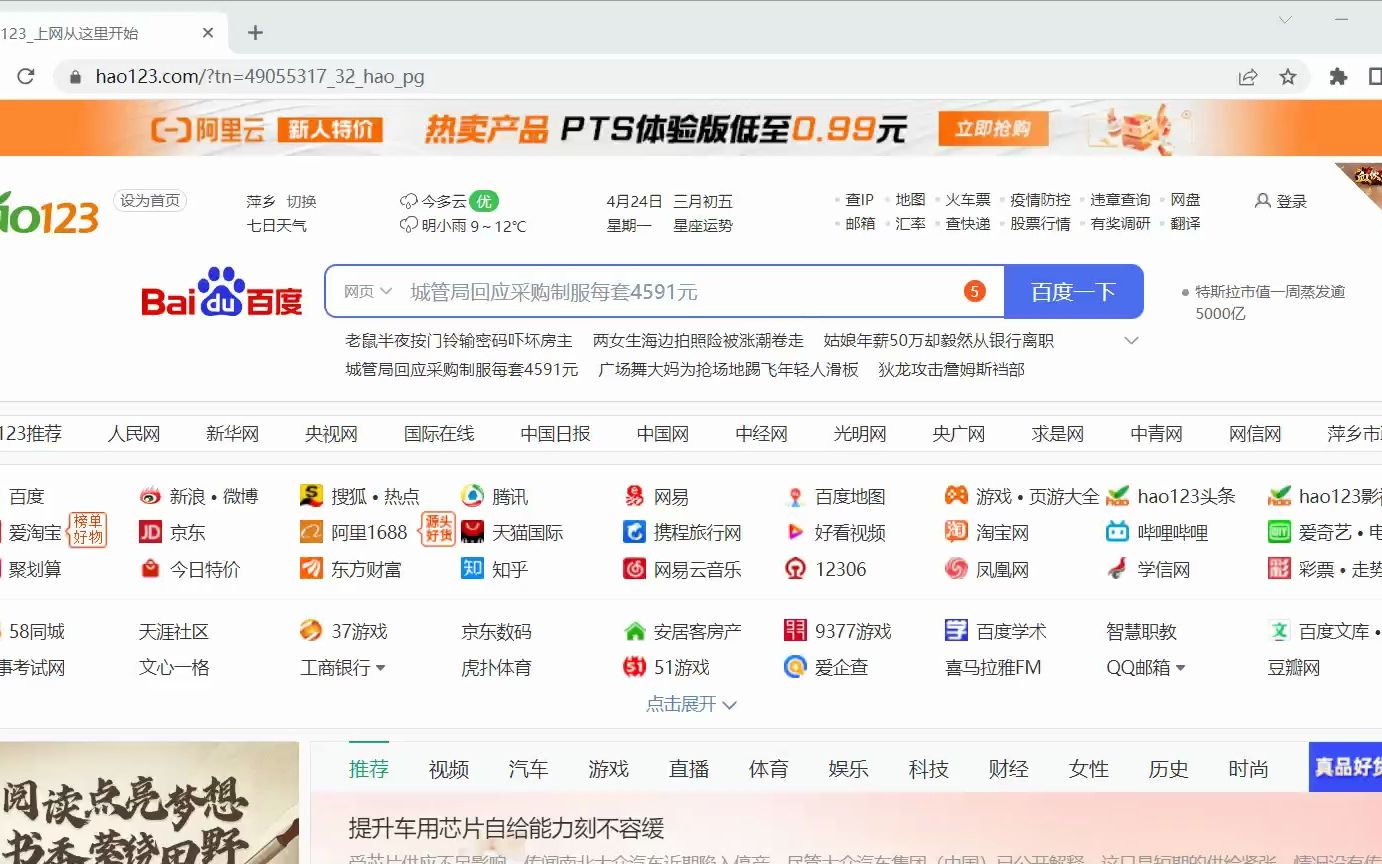Open the 网易 site icon

634,496
